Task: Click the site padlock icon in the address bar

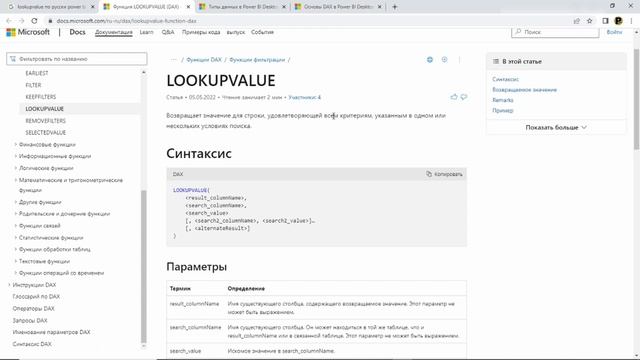Action: coord(50,21)
